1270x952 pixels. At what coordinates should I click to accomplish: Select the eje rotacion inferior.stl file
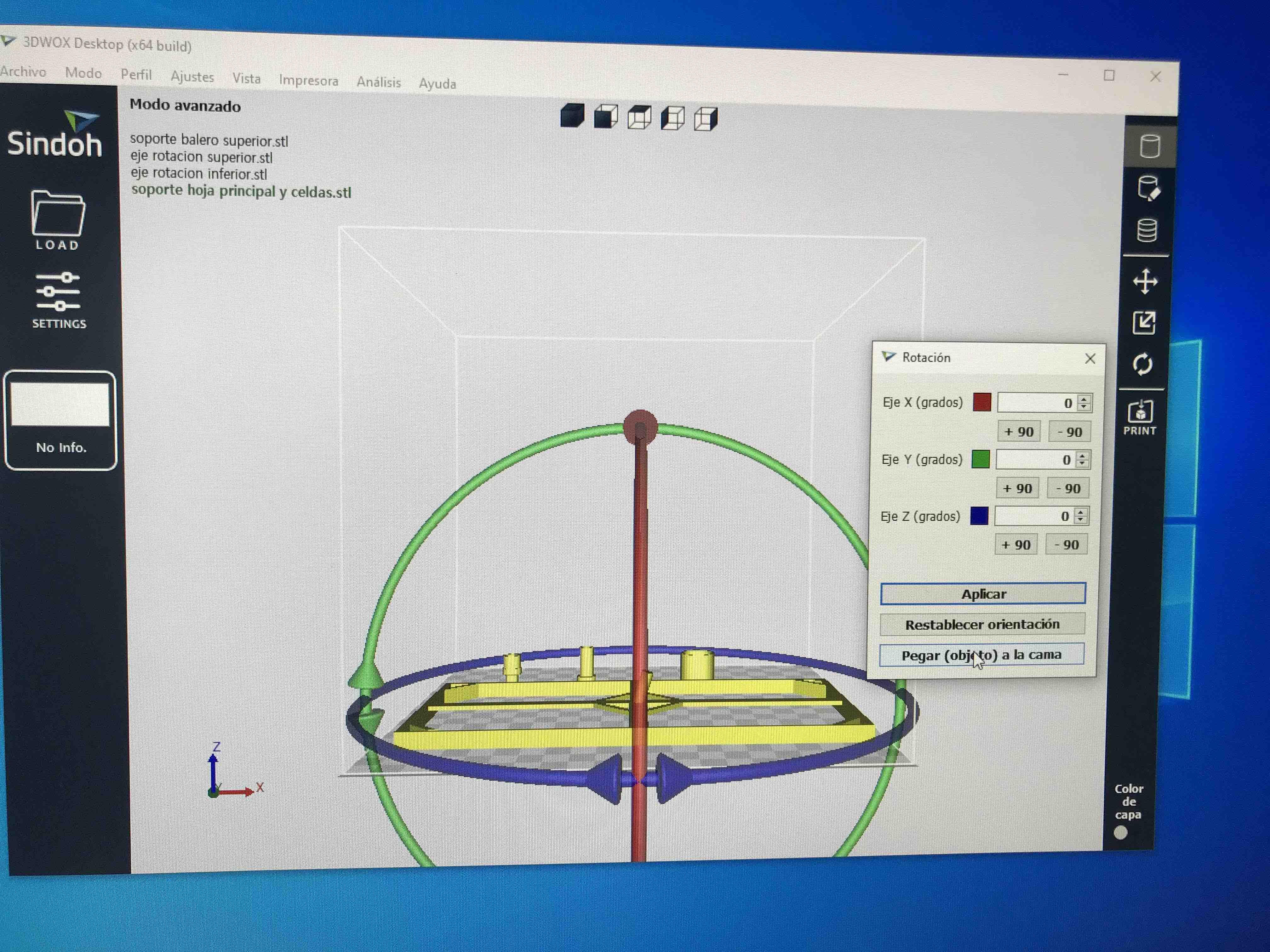[199, 173]
